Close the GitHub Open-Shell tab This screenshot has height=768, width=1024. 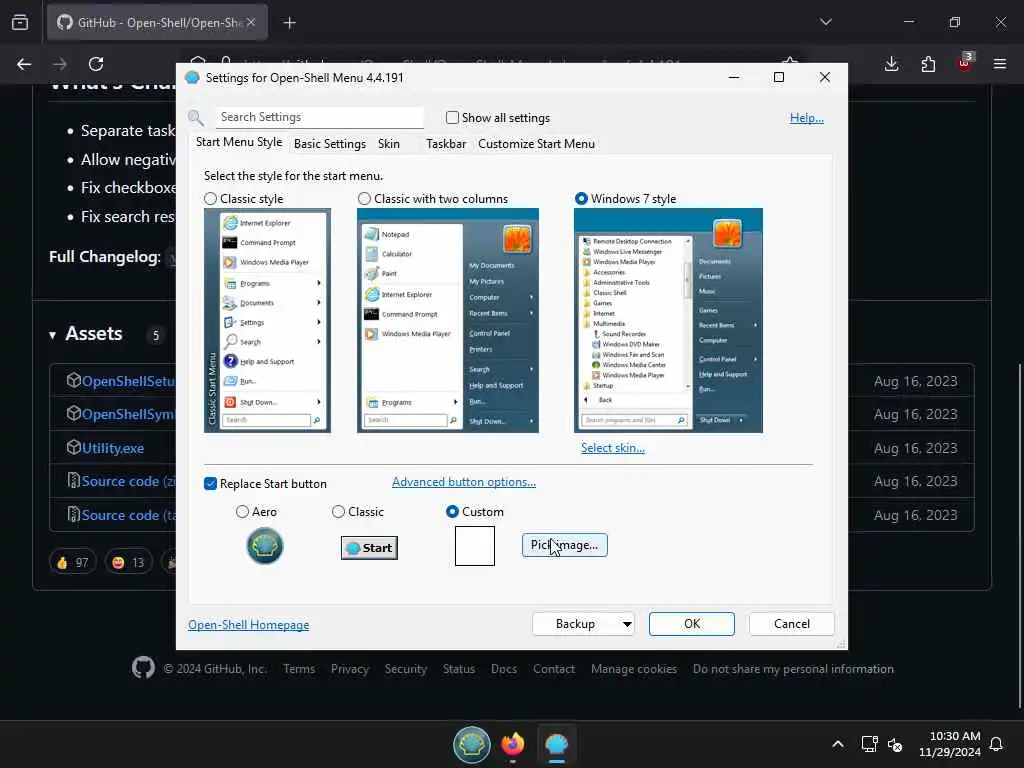click(251, 22)
